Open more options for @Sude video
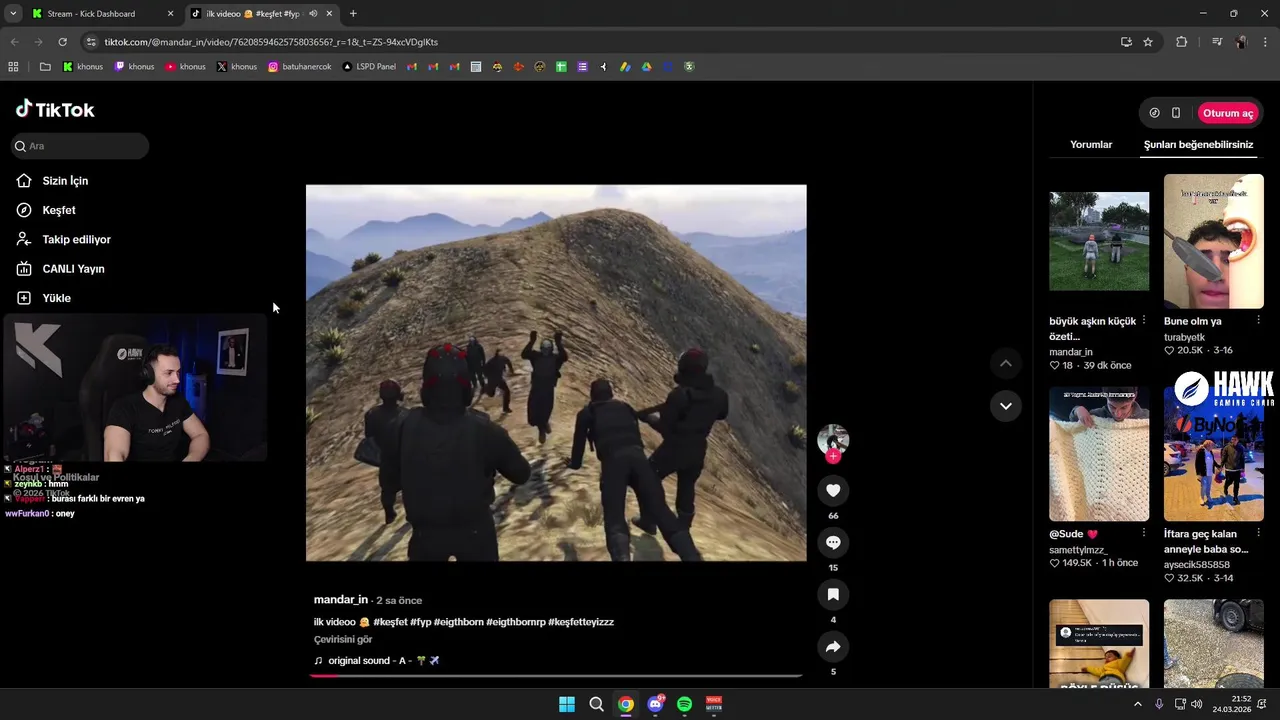1280x720 pixels. 1143,534
